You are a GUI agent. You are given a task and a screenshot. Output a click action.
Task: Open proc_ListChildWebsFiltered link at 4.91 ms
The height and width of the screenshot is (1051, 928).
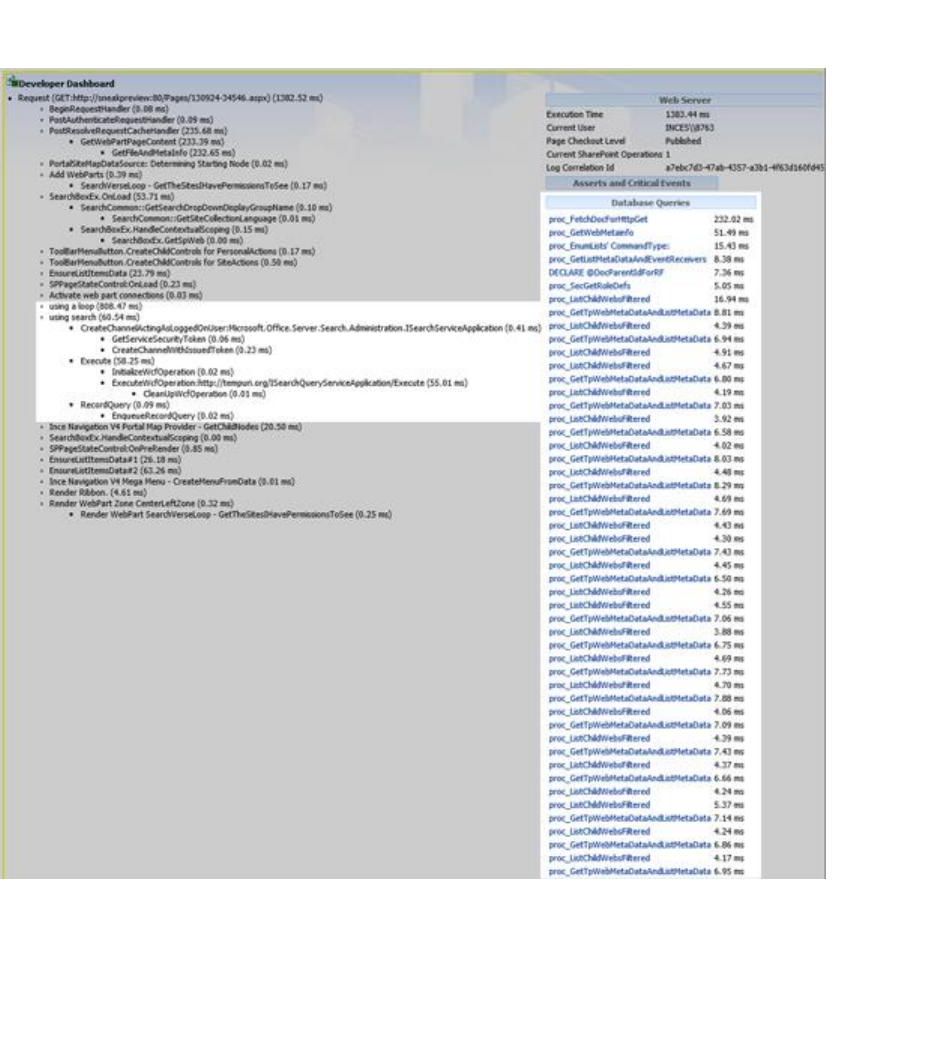click(599, 353)
